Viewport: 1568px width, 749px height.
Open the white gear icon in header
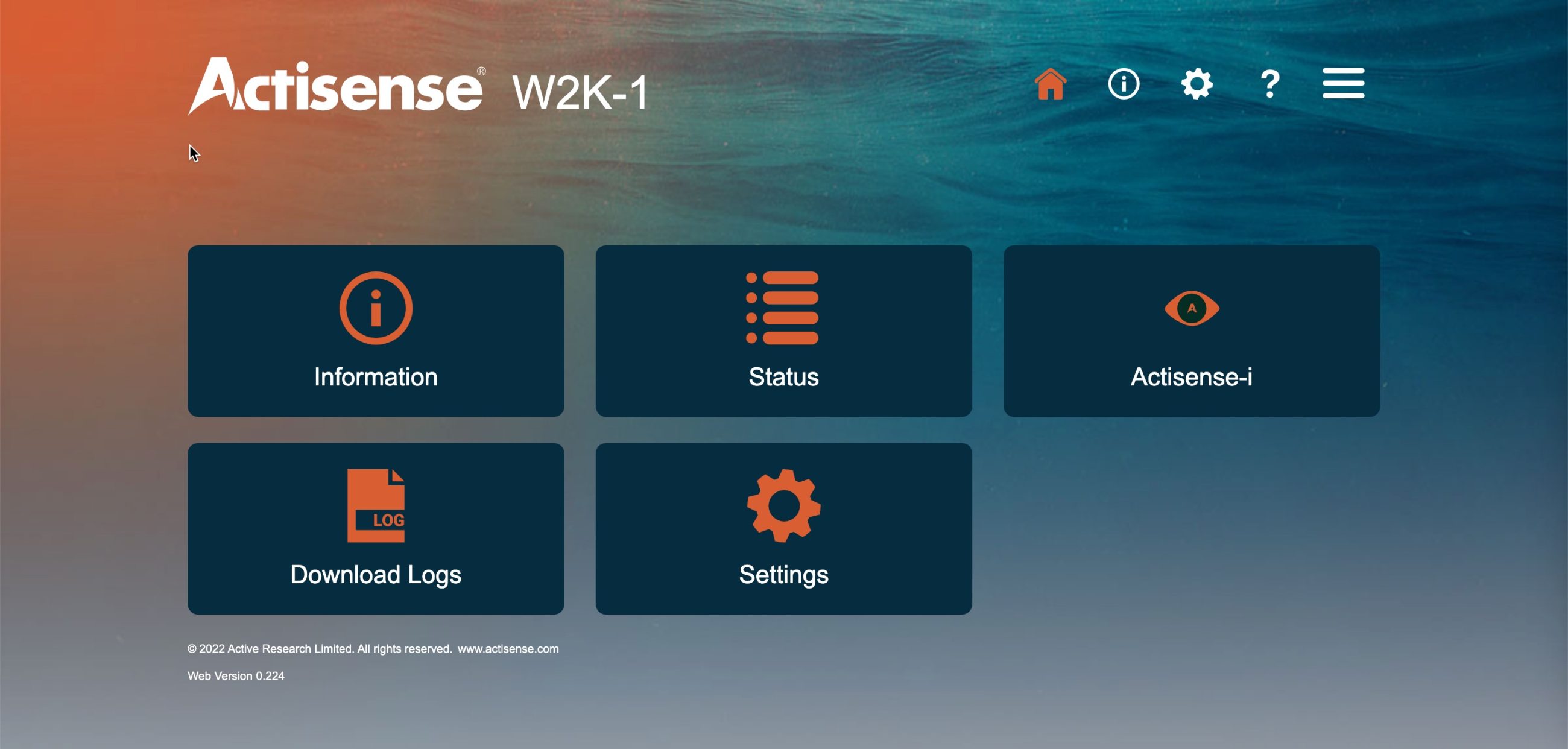point(1197,84)
